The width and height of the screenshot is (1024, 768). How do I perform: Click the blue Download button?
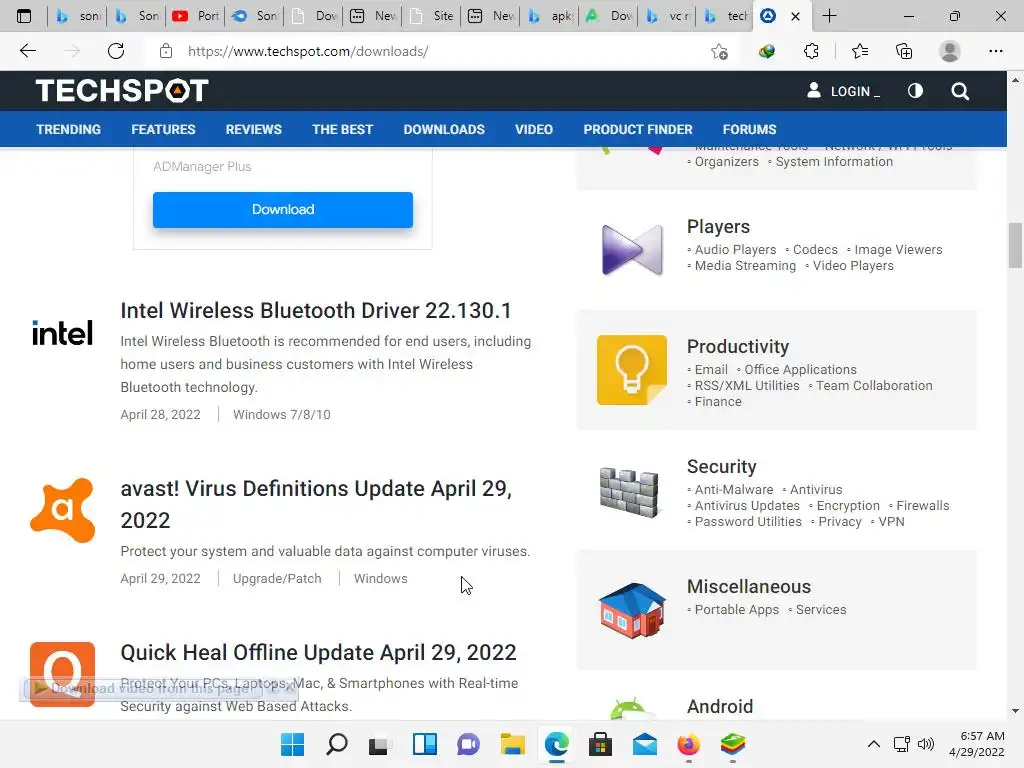click(283, 210)
